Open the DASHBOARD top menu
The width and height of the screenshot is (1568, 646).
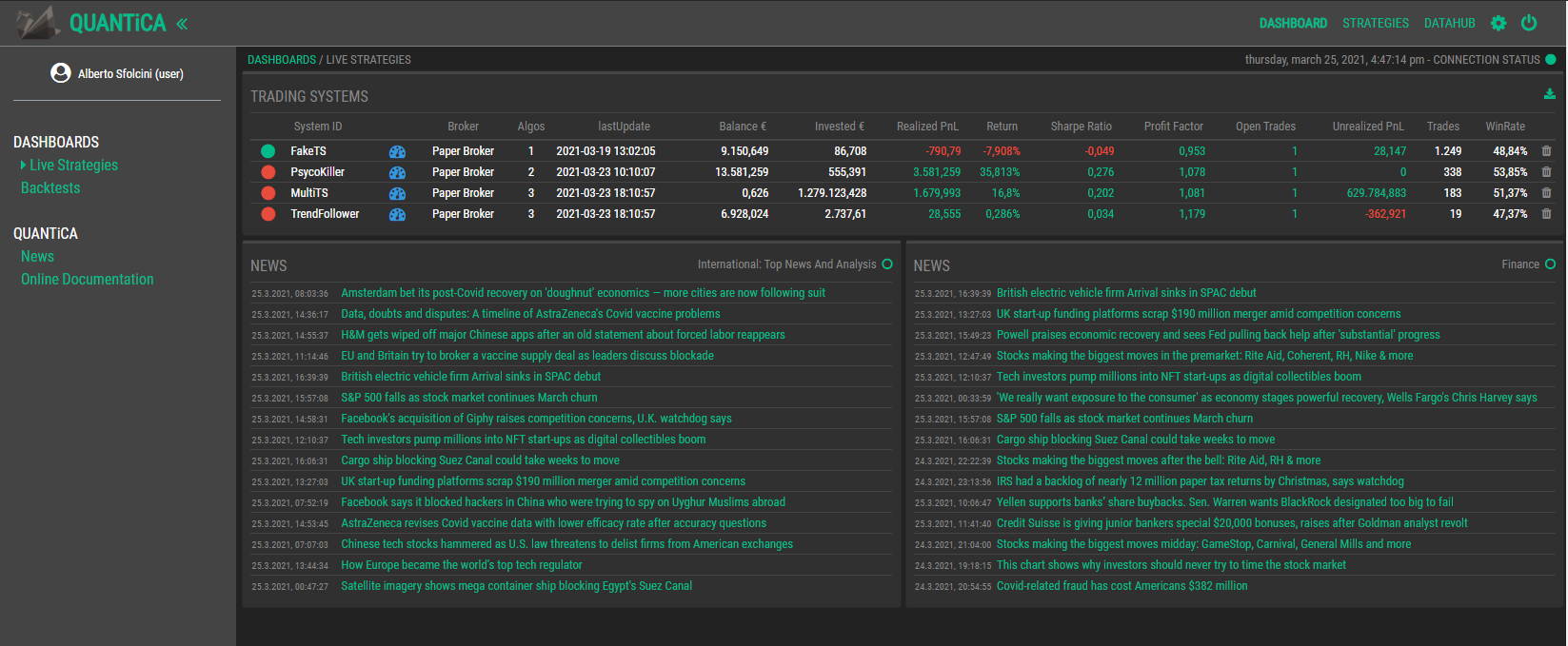[1293, 23]
